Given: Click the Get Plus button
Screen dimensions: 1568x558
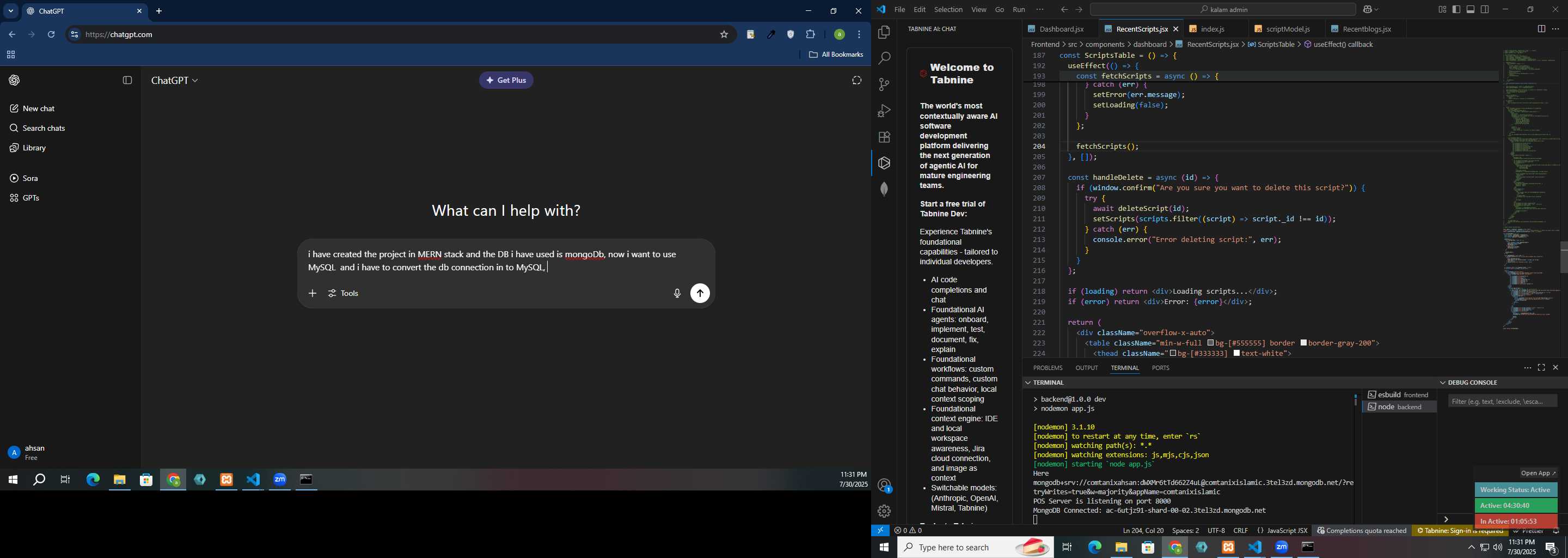Looking at the screenshot, I should click(506, 81).
